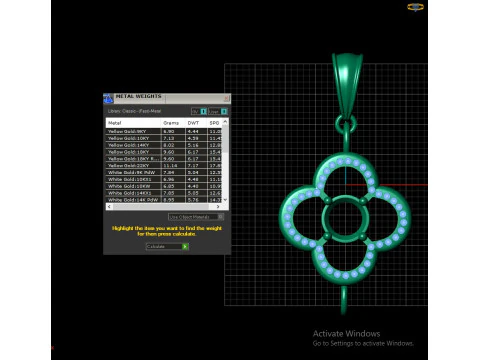Select the Yellow Gold:10KY row
Screen dimensions: 480x360
164,138
